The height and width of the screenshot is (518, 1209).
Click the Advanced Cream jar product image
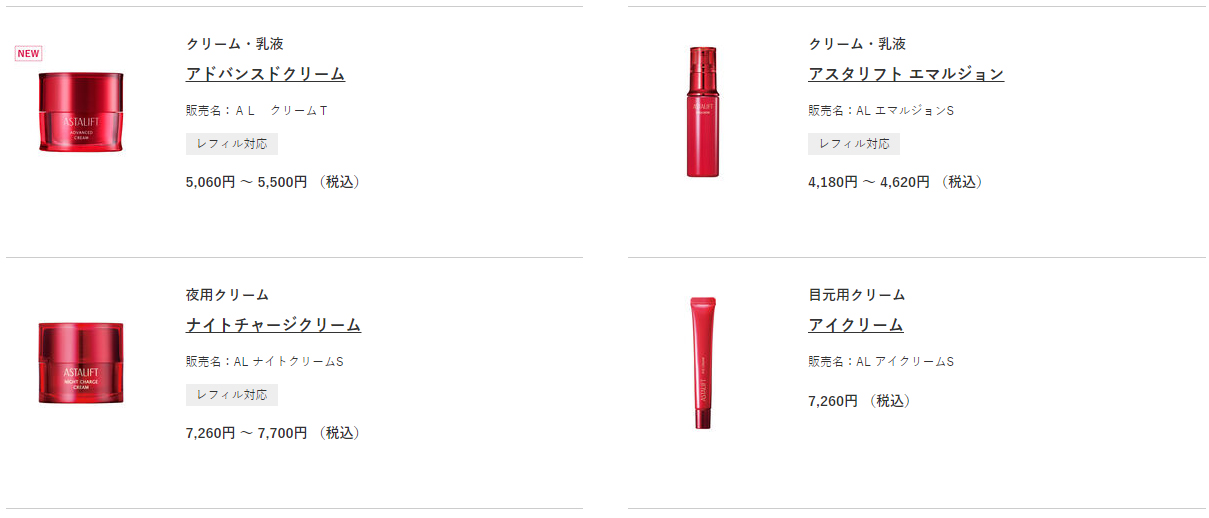tap(81, 112)
